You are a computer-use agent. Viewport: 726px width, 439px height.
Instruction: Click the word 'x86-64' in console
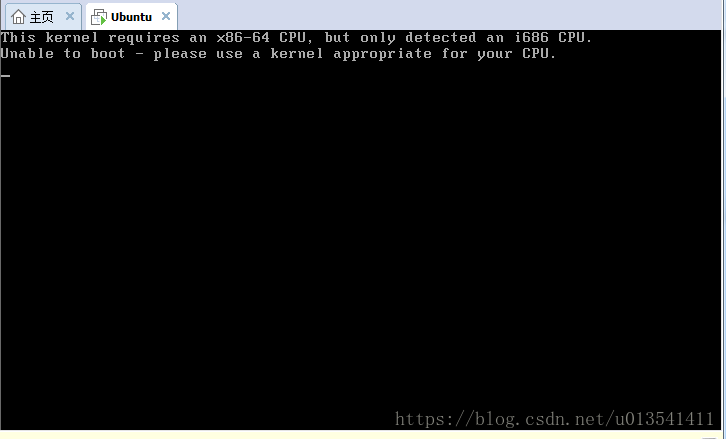243,38
